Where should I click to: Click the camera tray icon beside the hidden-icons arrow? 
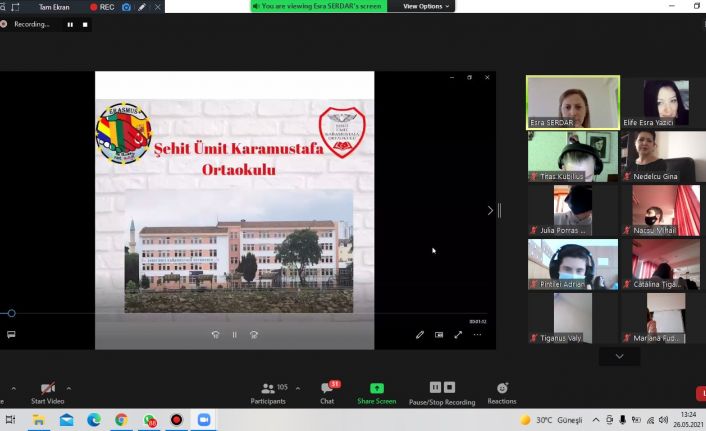point(609,420)
